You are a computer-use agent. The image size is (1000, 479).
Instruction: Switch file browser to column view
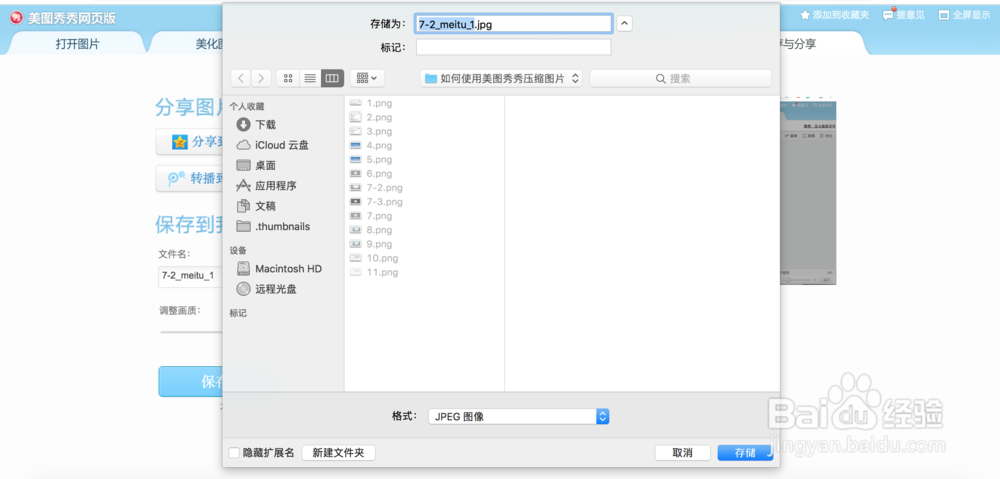(x=332, y=78)
